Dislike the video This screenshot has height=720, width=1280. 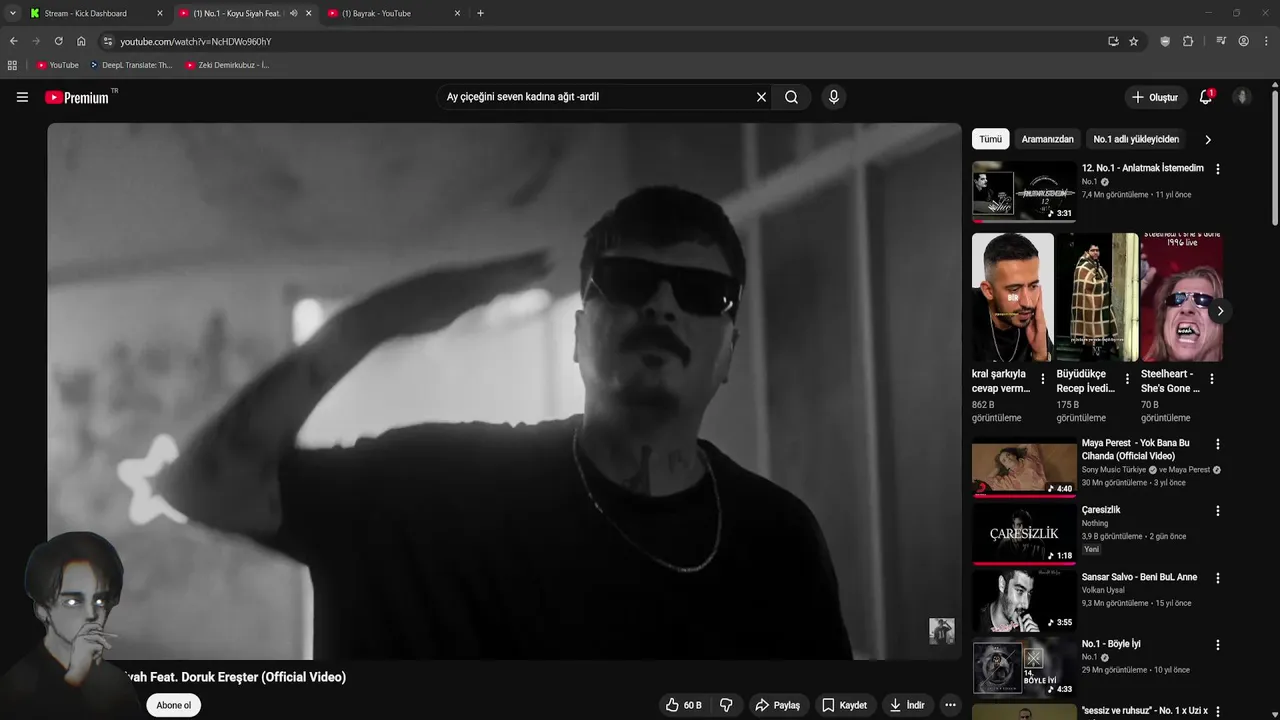(x=726, y=705)
